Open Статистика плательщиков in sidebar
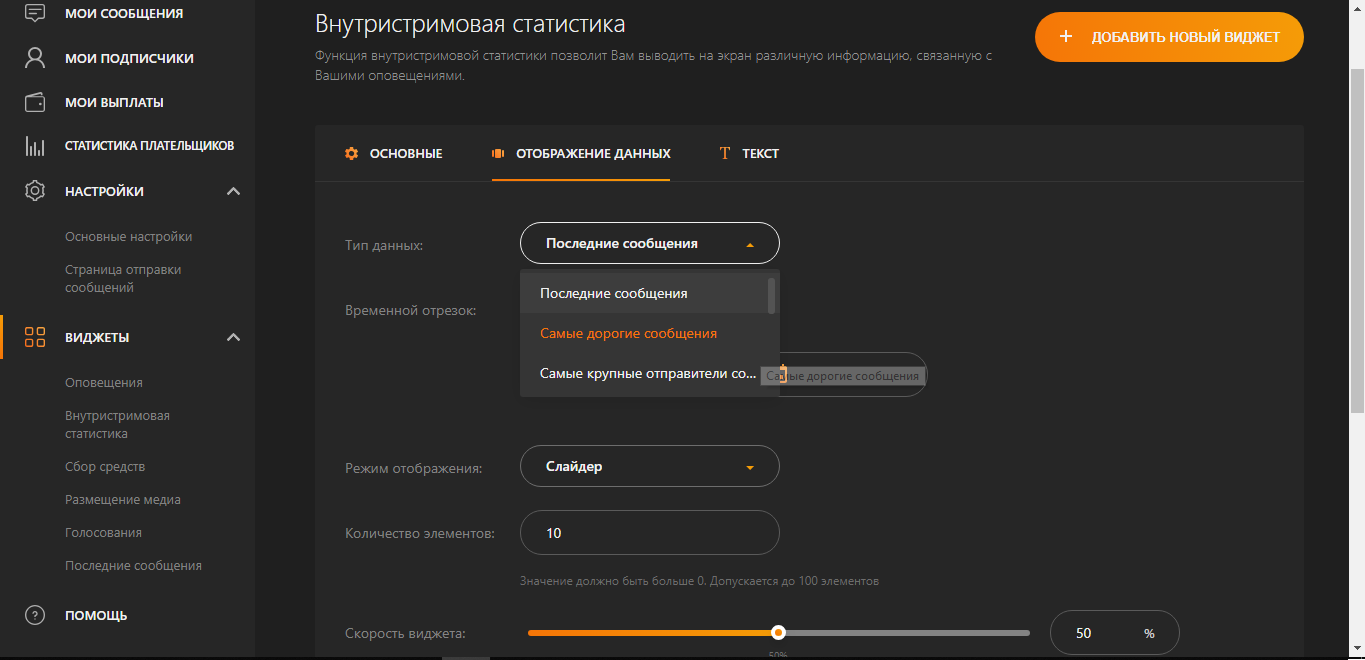1365x660 pixels. pos(149,146)
